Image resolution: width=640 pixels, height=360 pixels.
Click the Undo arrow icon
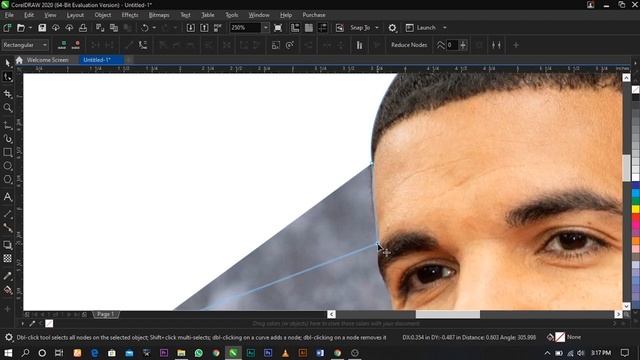144,28
